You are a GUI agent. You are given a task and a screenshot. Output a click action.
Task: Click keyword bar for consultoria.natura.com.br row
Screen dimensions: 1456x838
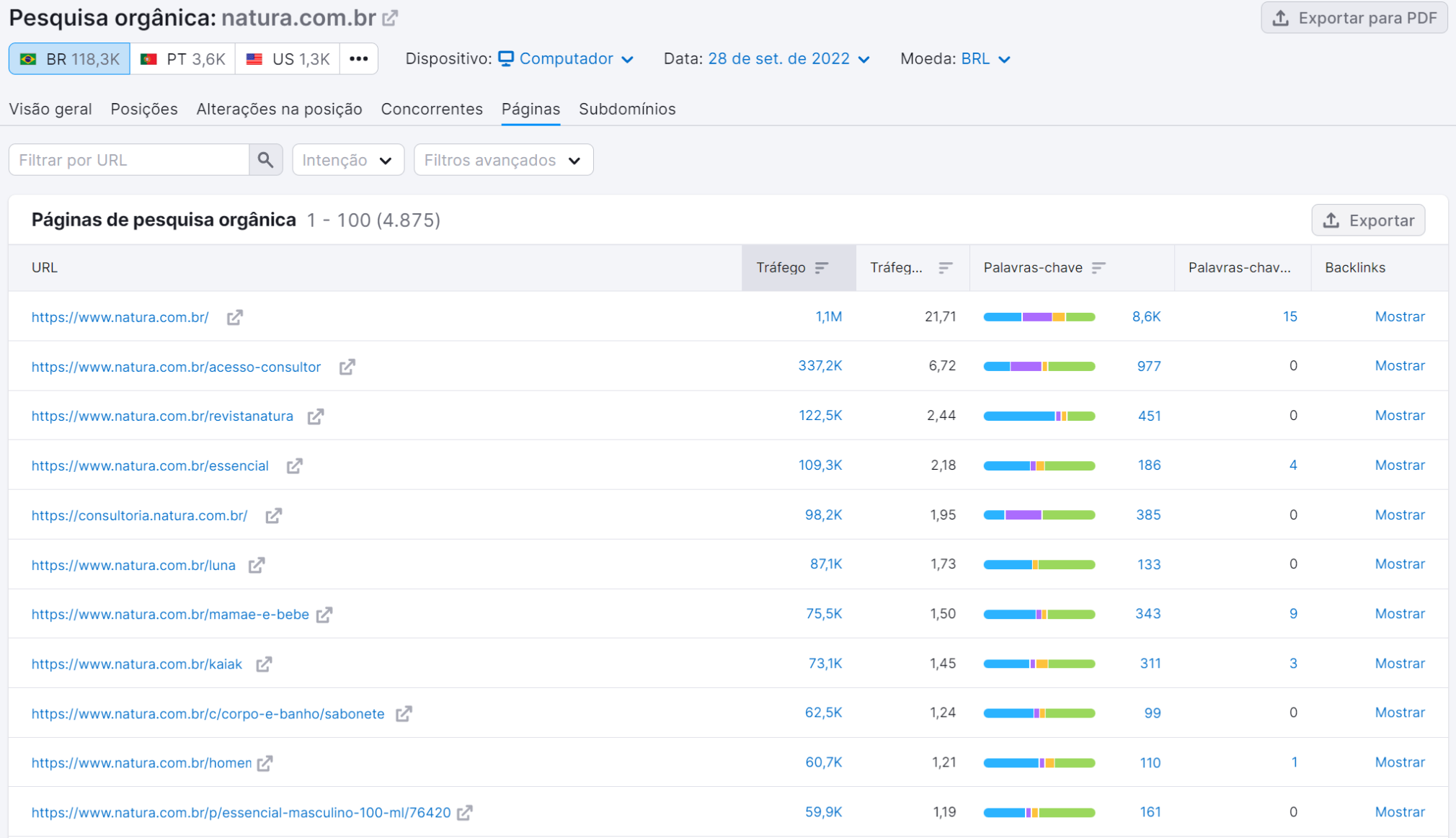(1039, 515)
